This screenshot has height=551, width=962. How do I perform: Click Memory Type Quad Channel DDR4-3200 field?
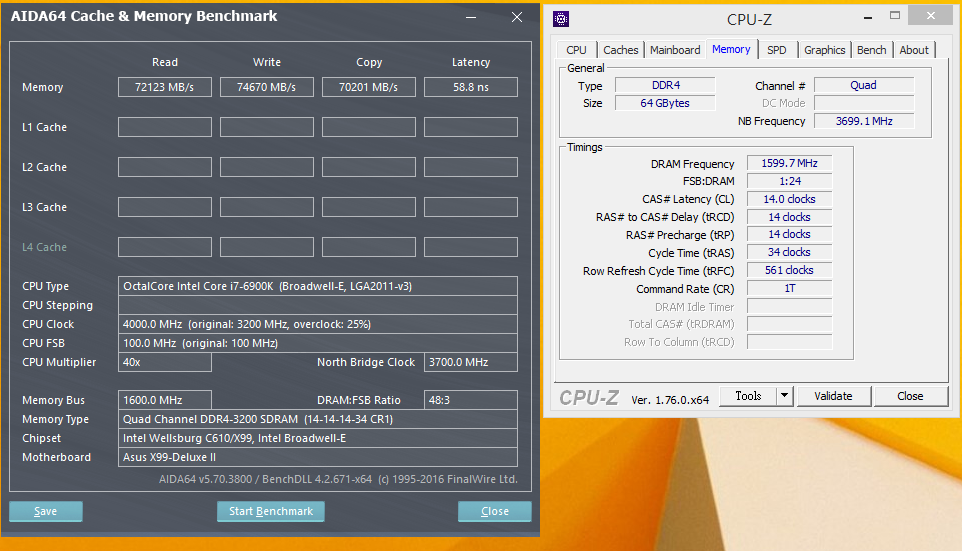(317, 419)
